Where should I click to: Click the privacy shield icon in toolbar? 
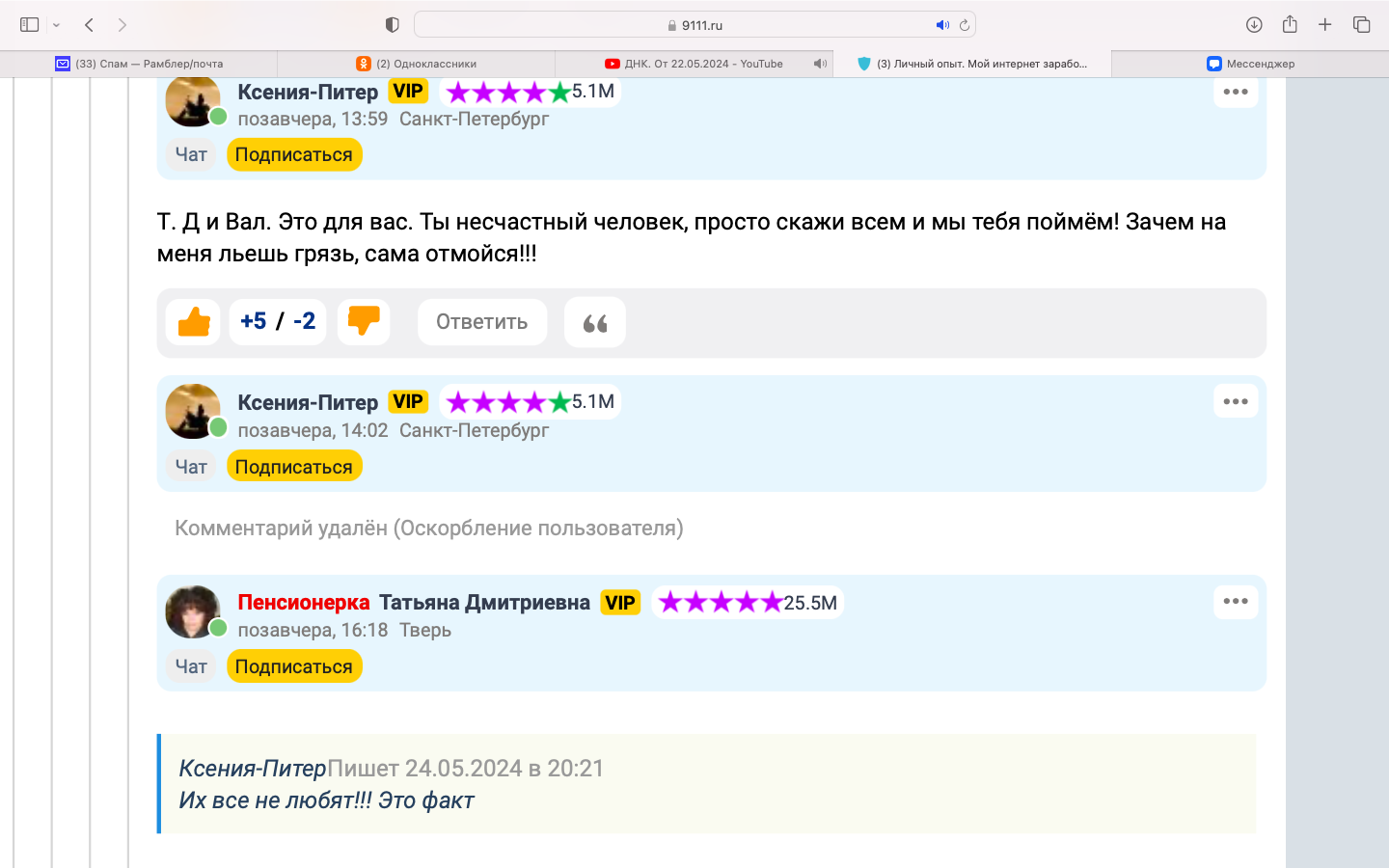(392, 25)
